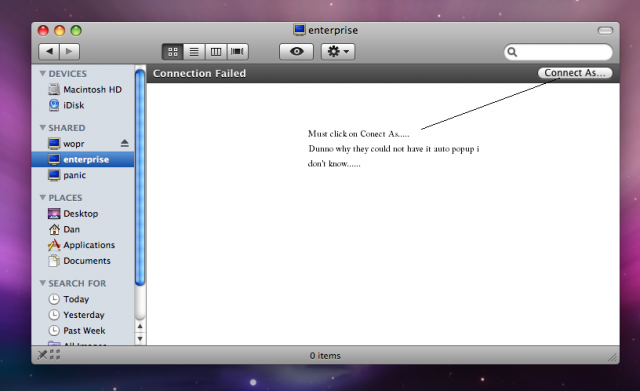Click the sidebar scroll up arrow
This screenshot has height=391, width=640.
pyautogui.click(x=140, y=327)
